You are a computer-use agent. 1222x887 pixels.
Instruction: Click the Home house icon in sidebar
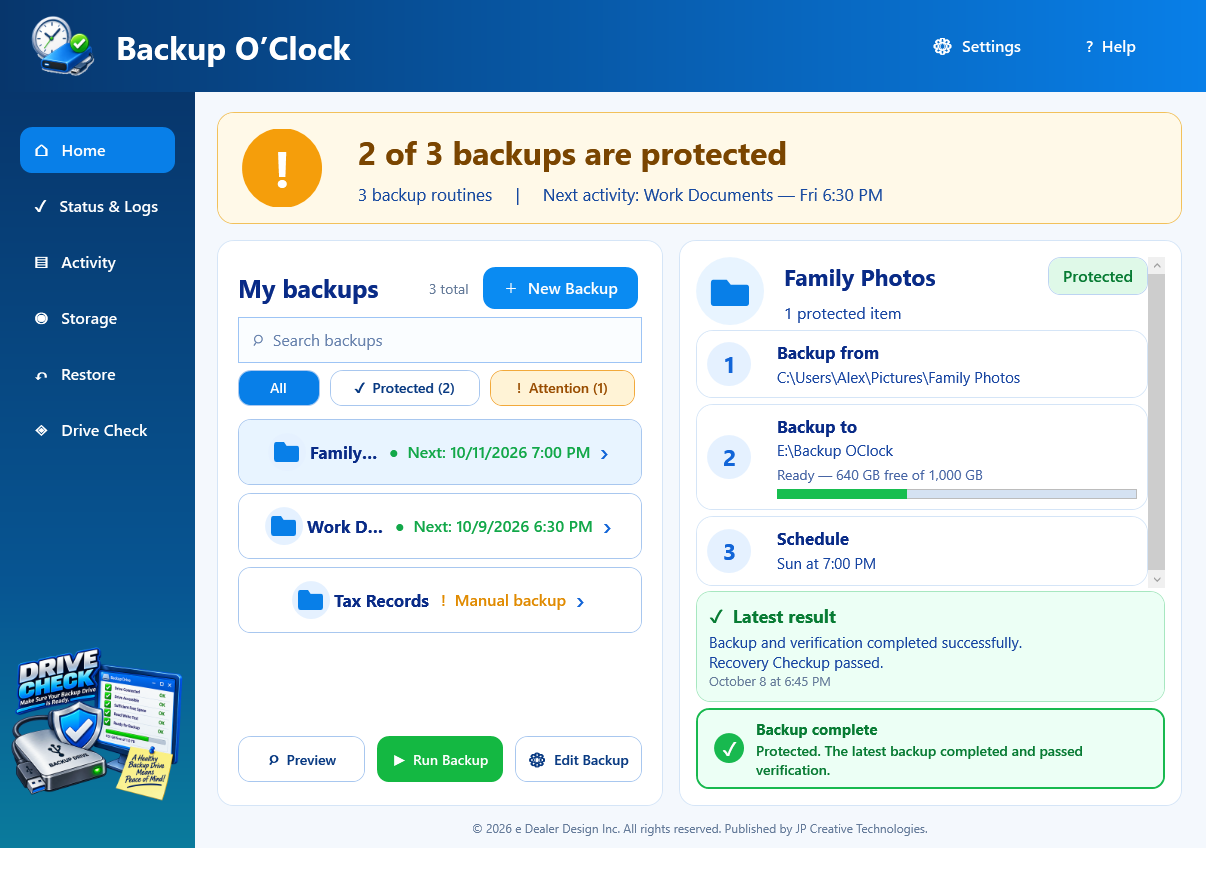tap(42, 151)
